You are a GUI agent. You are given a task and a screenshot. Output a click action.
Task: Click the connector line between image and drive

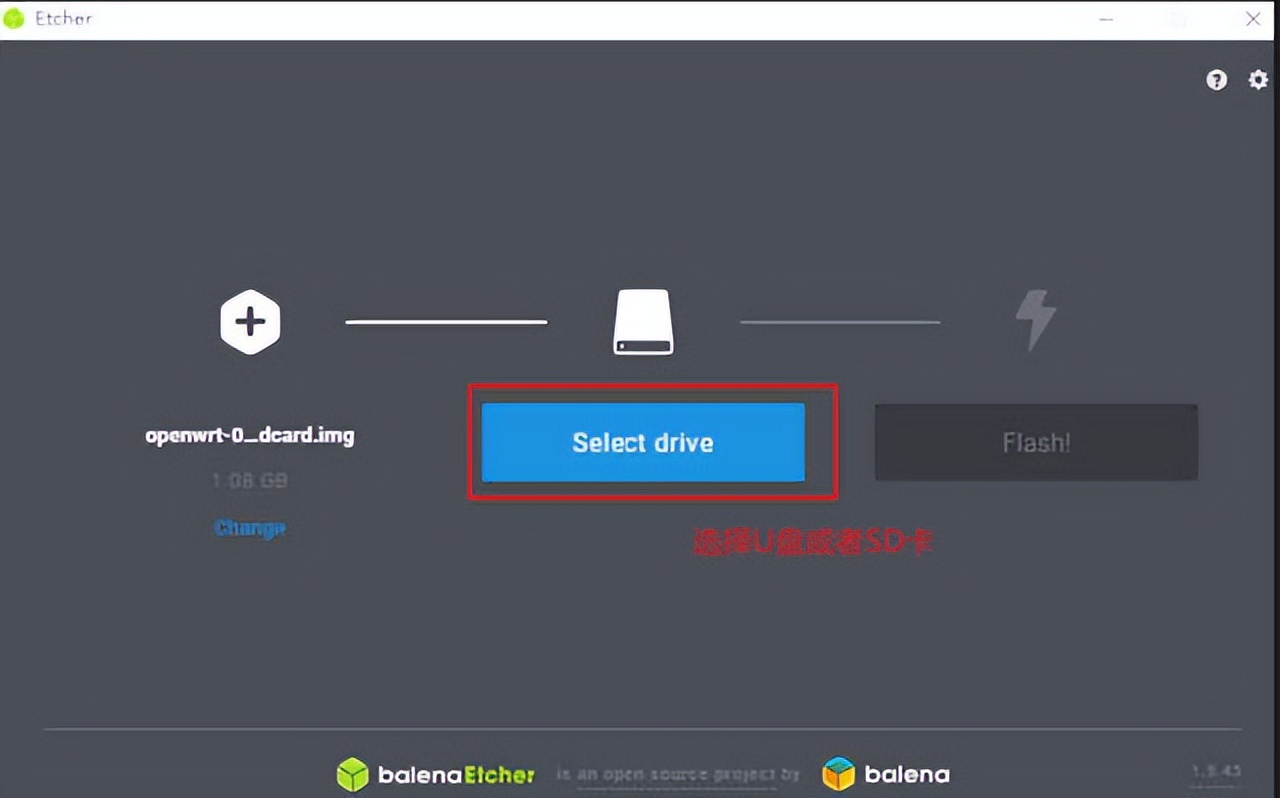click(446, 321)
